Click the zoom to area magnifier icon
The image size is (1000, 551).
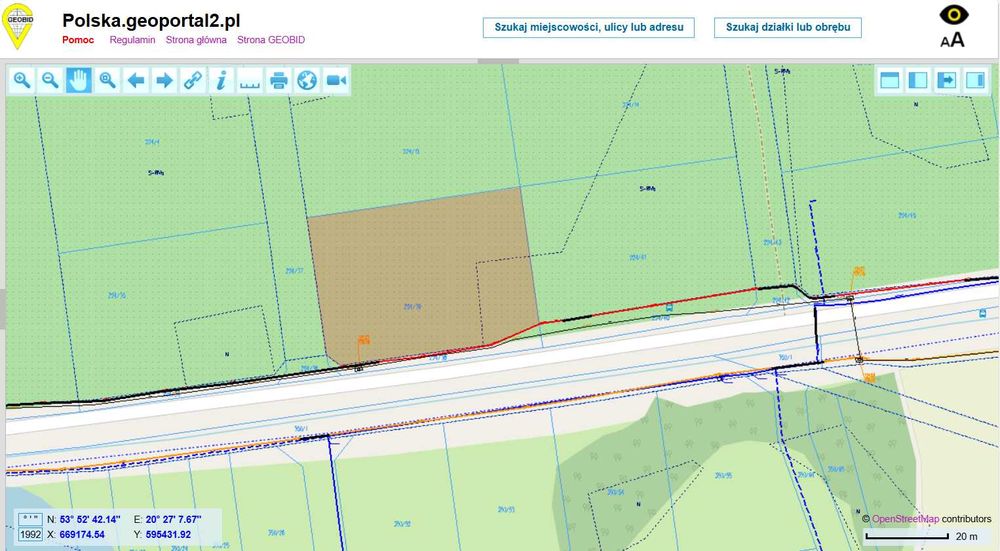point(107,80)
